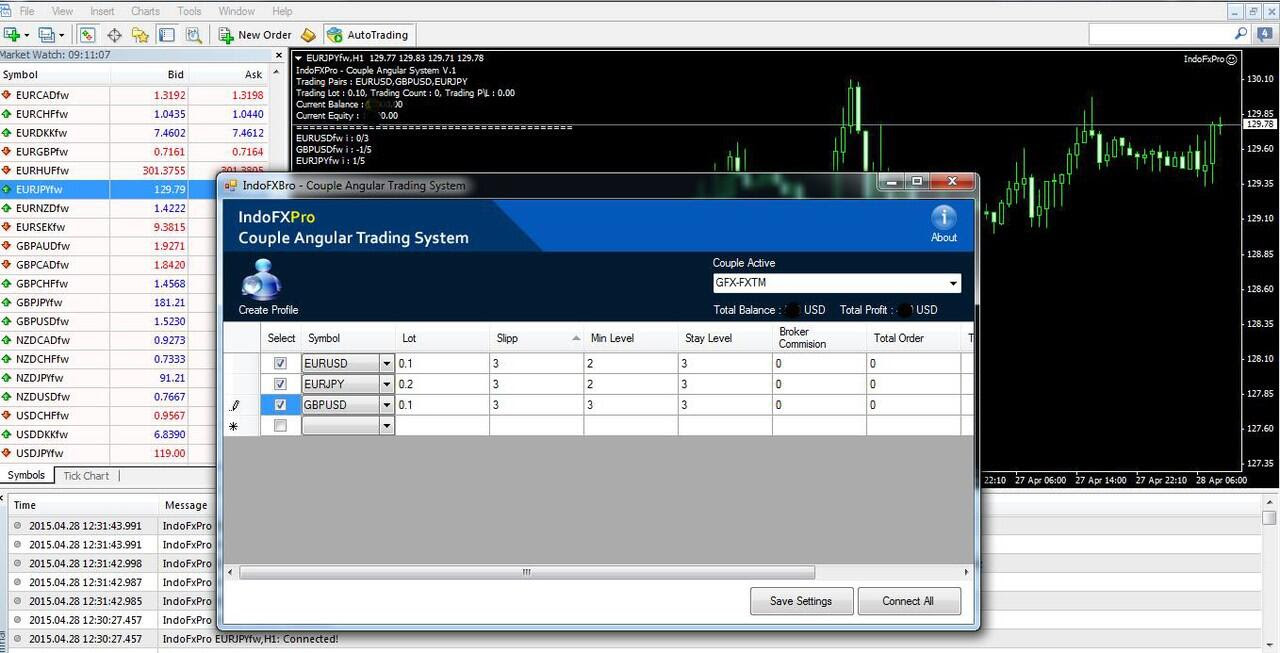
Task: Open the File menu
Action: coord(28,11)
